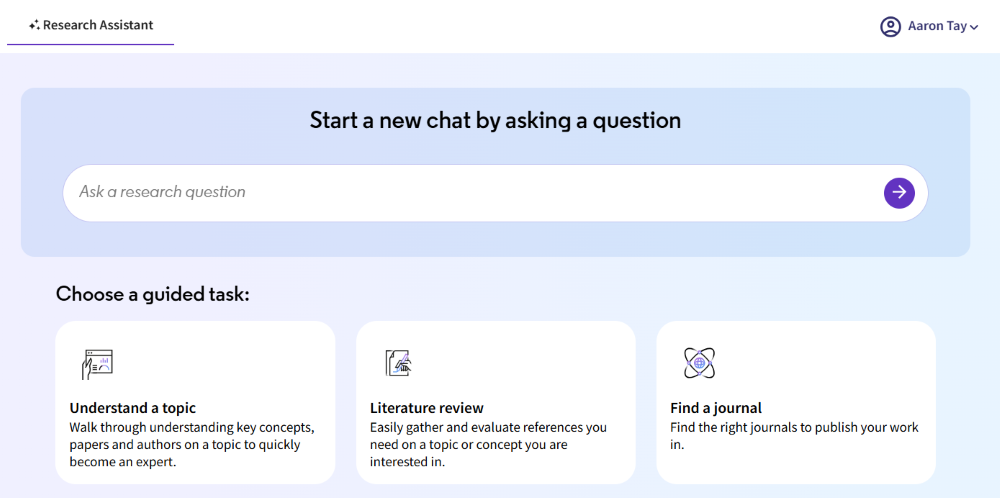Click the Understand a topic chart icon

(x=97, y=364)
